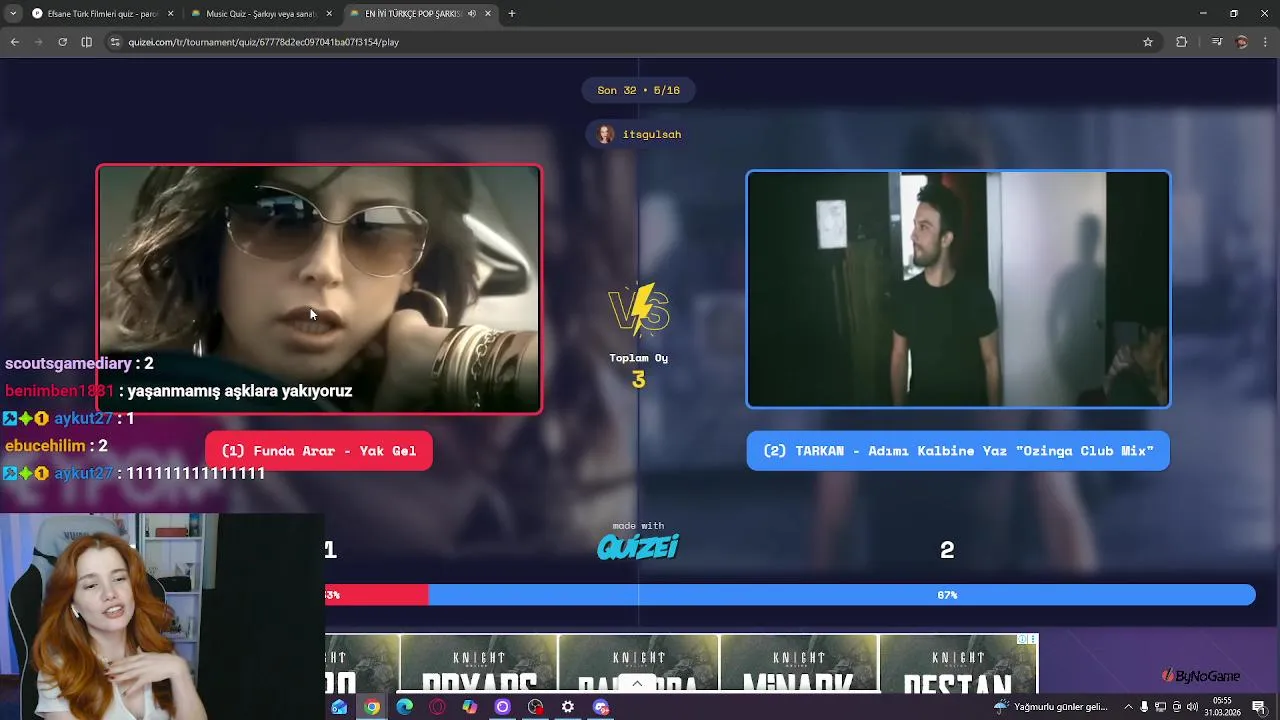Vote for (2) TARKAN - Adımı Kalbine Yaz
The image size is (1280, 720).
(x=958, y=451)
